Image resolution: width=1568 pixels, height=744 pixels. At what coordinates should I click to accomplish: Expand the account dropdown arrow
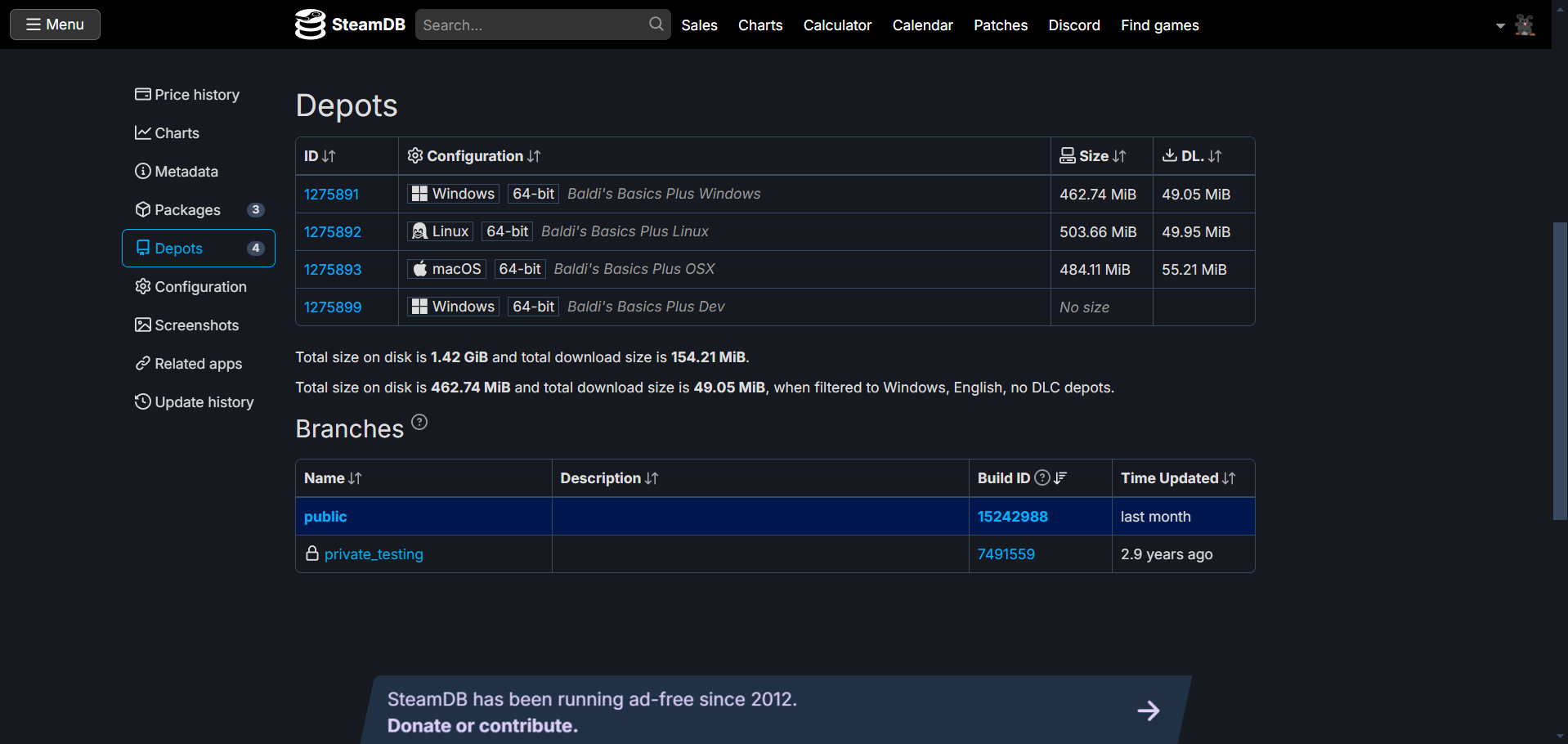pyautogui.click(x=1500, y=25)
